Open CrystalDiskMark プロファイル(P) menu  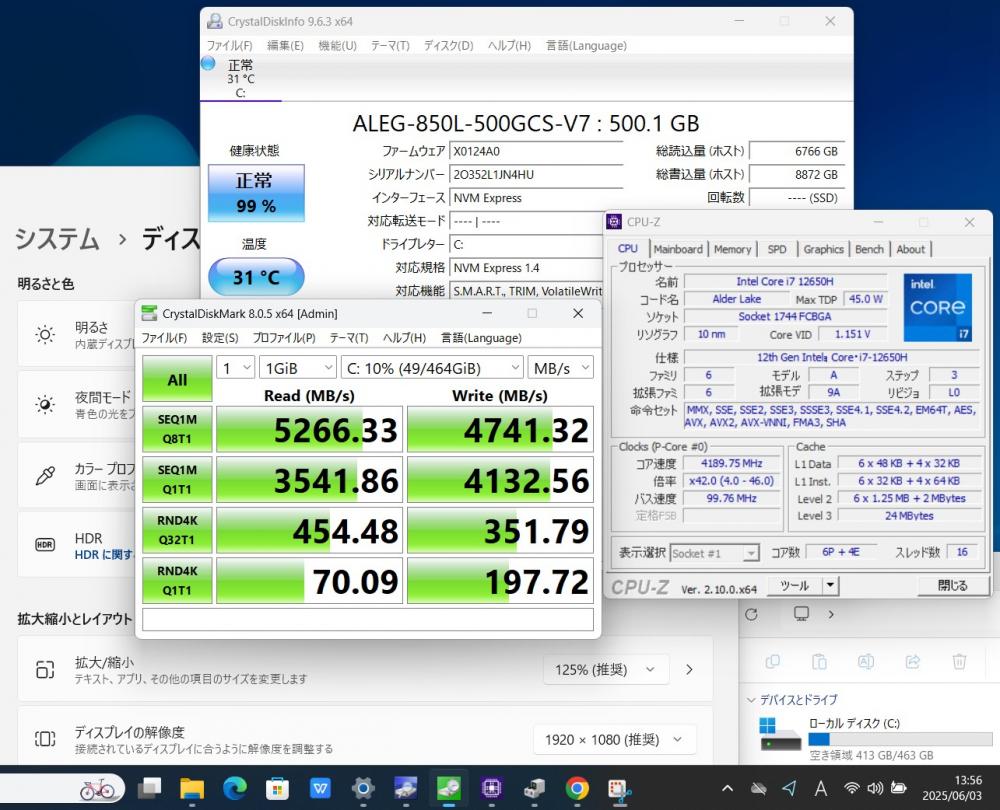[x=284, y=338]
